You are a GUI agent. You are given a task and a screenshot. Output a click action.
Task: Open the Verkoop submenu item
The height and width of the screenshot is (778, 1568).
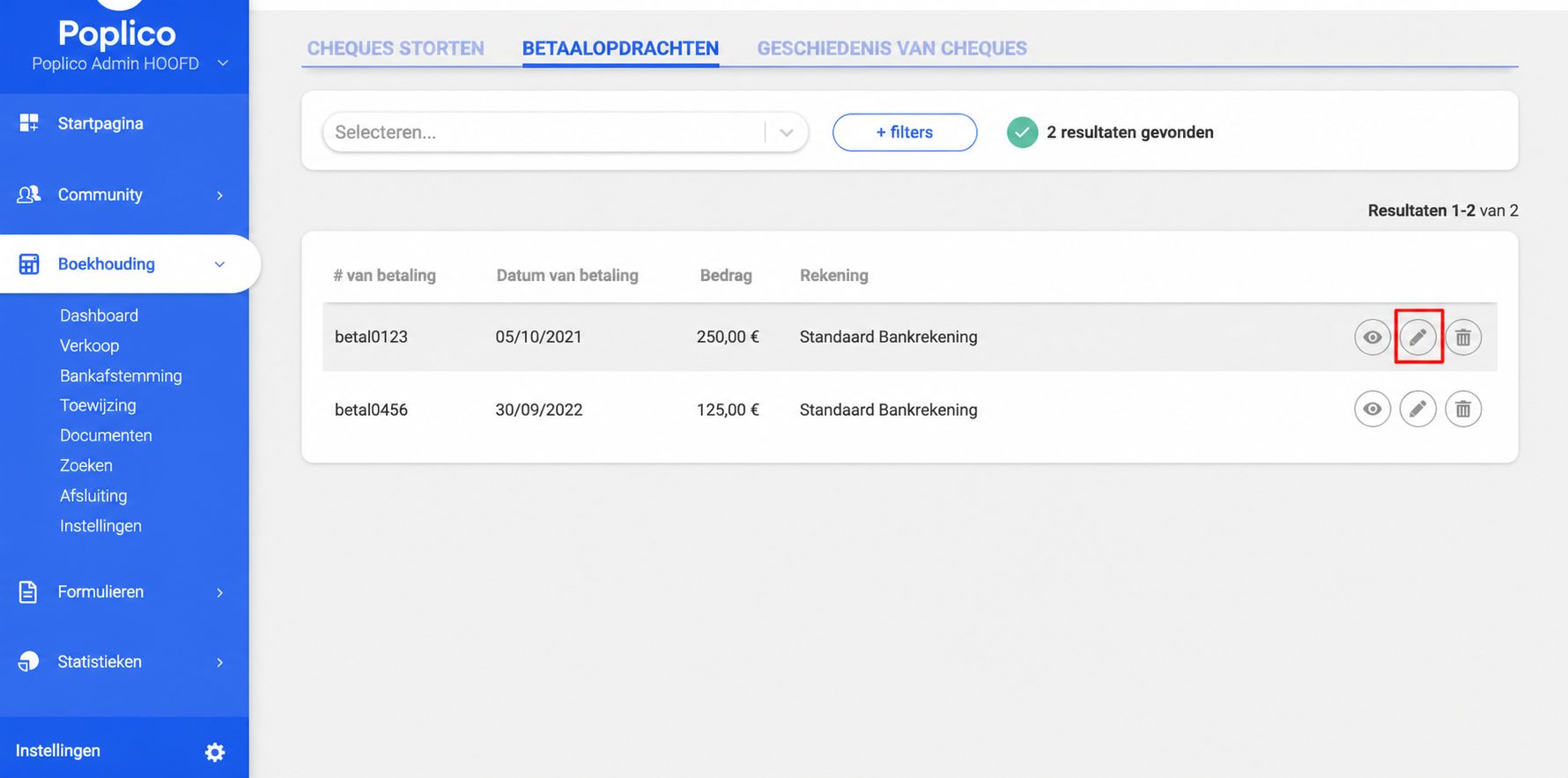coord(89,345)
